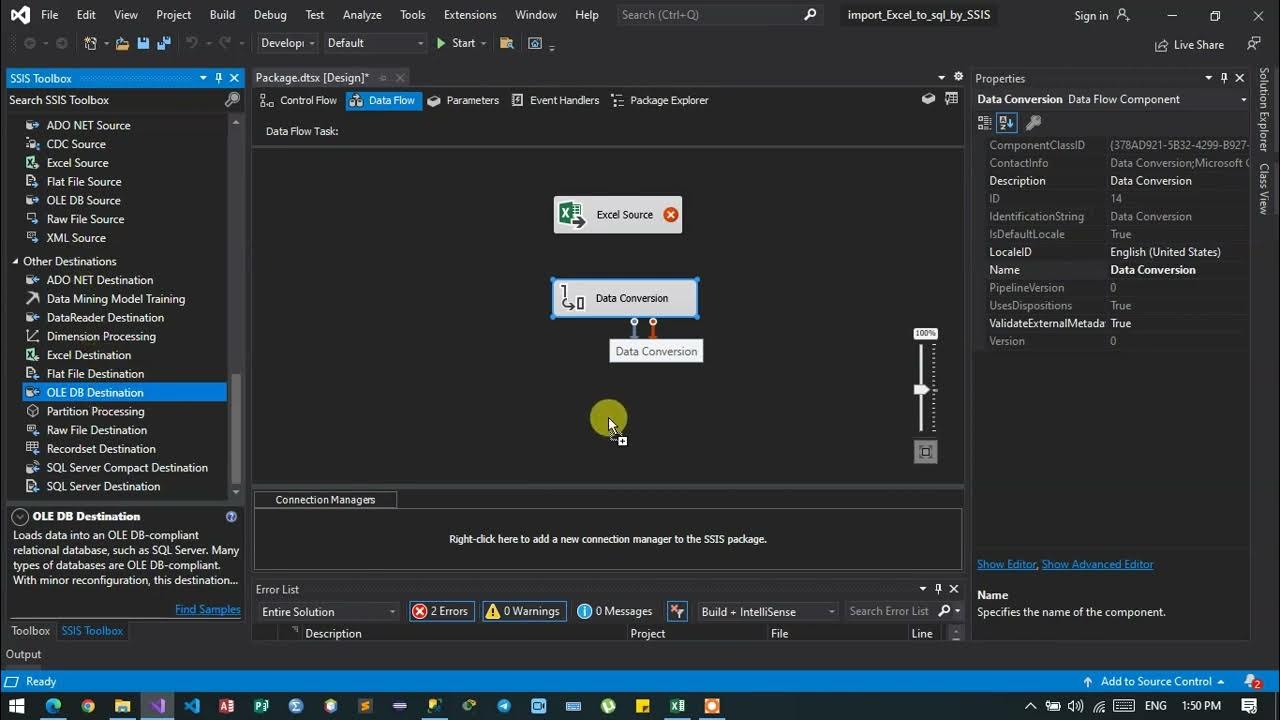
Task: Toggle the 0 Warnings filter
Action: pos(524,611)
